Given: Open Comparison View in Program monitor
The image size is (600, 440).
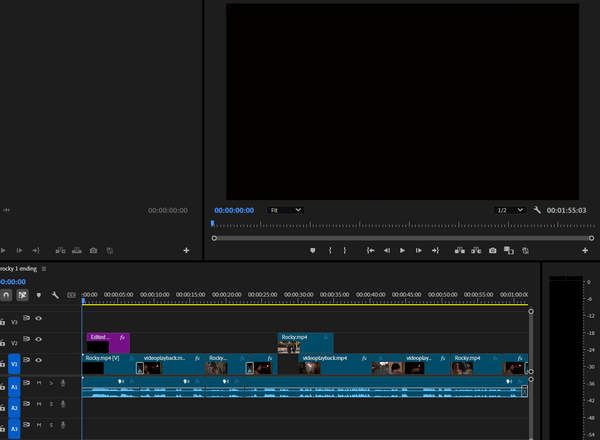Looking at the screenshot, I should (509, 251).
